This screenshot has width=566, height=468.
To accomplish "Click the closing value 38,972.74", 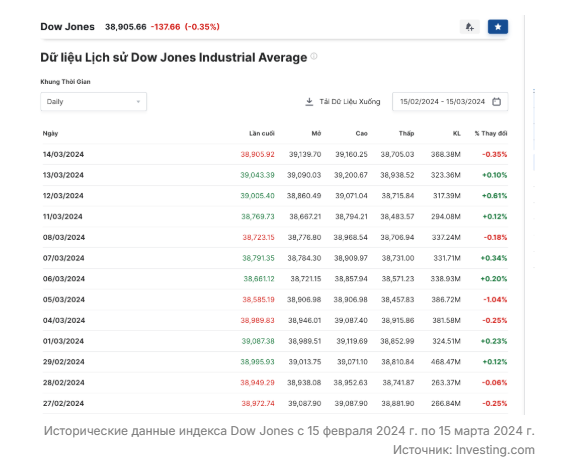I will click(258, 403).
